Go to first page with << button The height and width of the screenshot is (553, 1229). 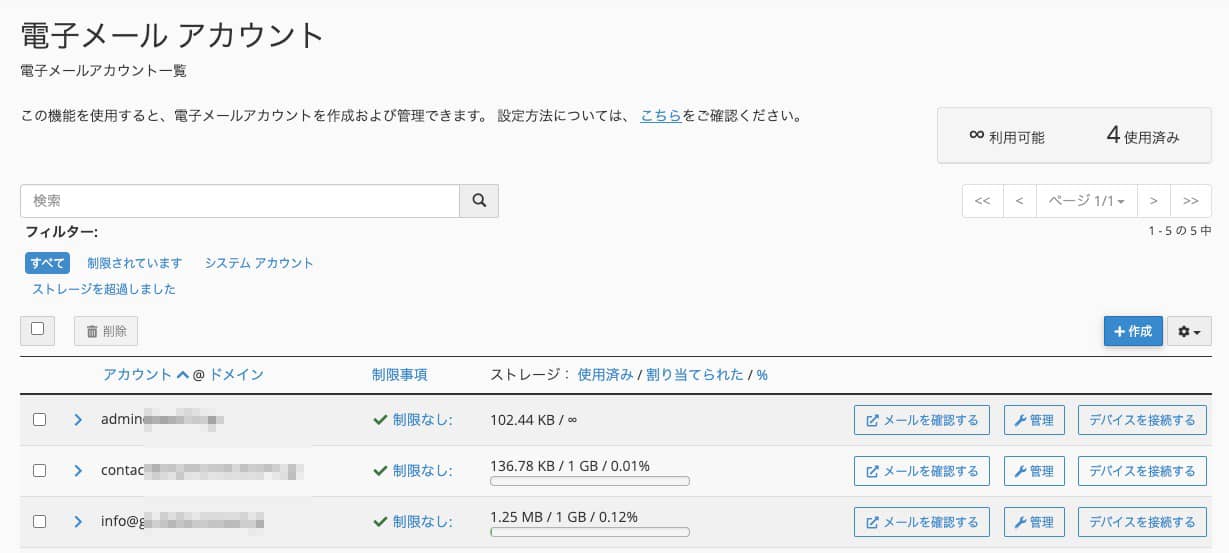point(982,201)
